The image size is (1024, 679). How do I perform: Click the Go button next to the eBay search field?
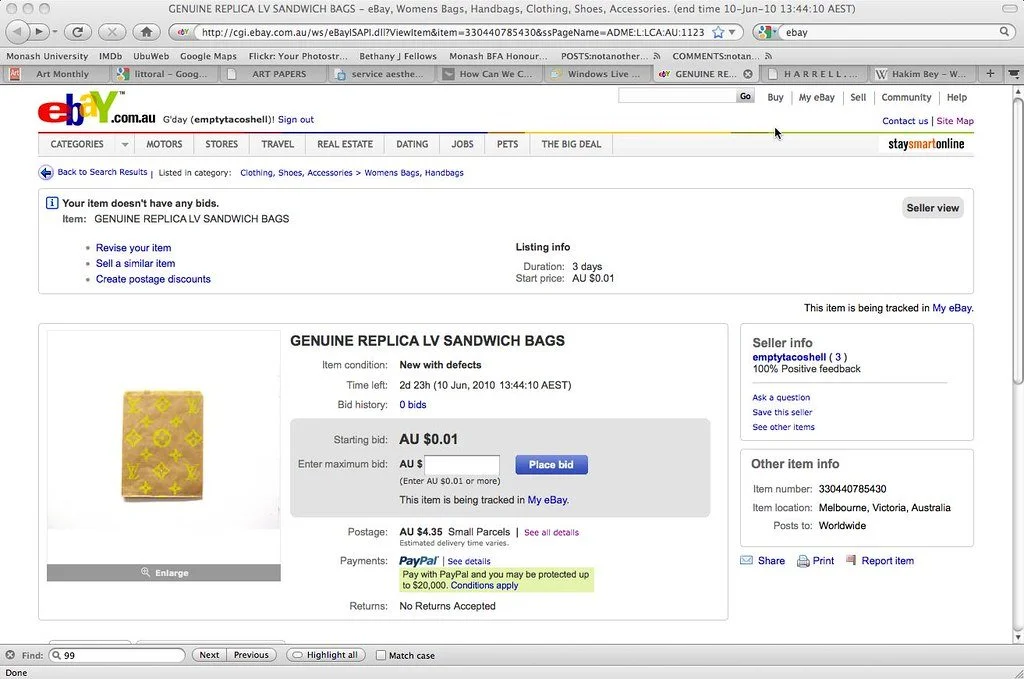[x=745, y=97]
